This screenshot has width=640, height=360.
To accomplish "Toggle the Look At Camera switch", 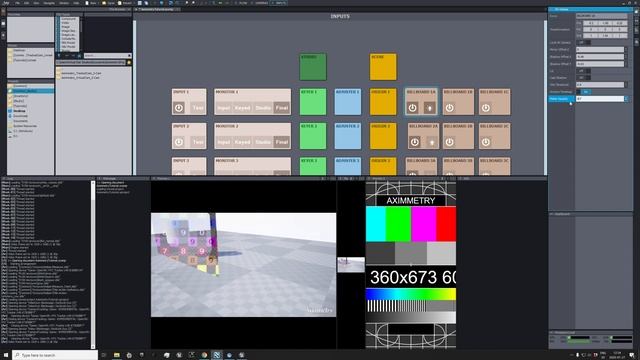I will [583, 42].
